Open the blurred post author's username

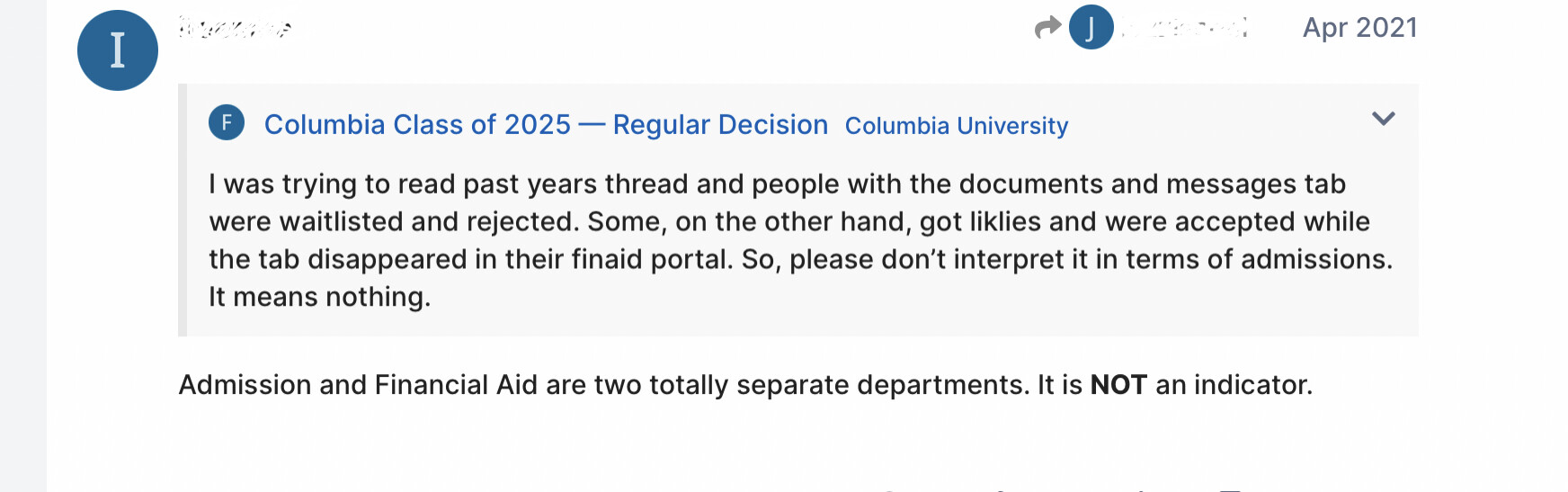[235, 28]
